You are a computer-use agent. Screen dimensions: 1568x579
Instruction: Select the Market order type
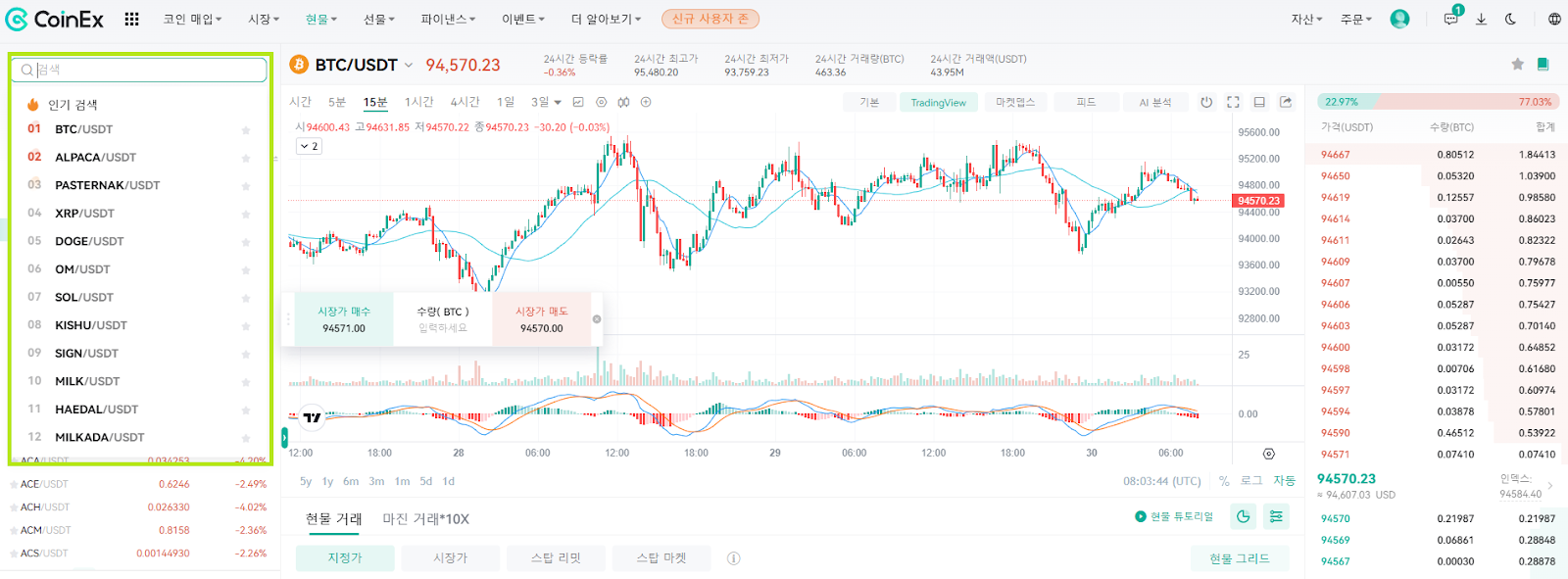pyautogui.click(x=450, y=558)
